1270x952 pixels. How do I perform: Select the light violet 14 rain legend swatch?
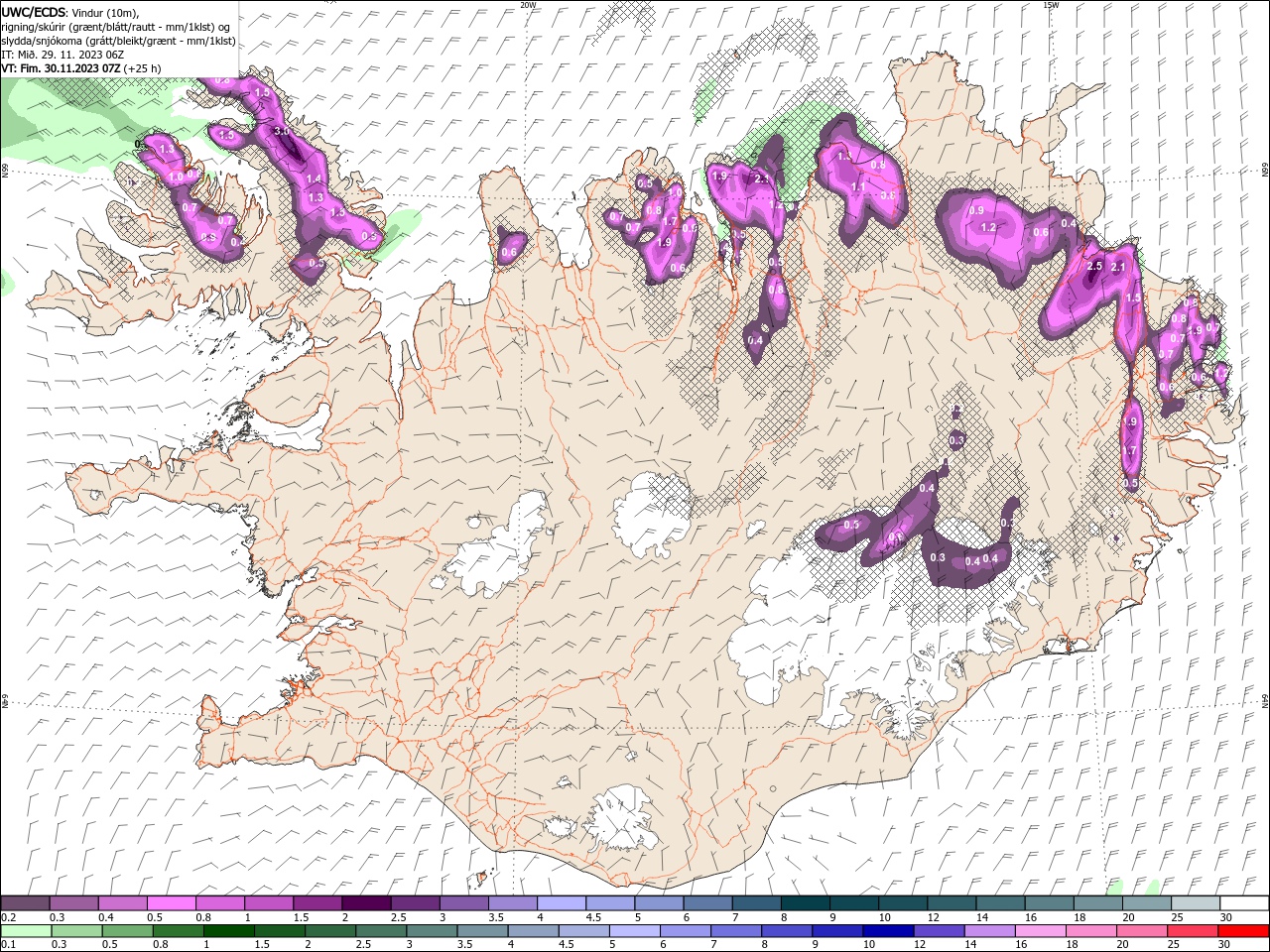point(990,931)
